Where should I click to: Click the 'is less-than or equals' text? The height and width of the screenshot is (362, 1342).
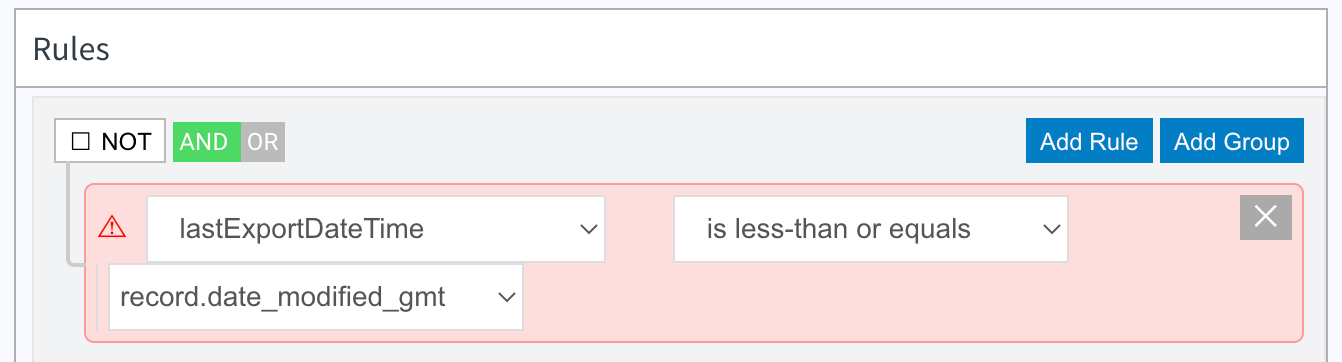839,229
